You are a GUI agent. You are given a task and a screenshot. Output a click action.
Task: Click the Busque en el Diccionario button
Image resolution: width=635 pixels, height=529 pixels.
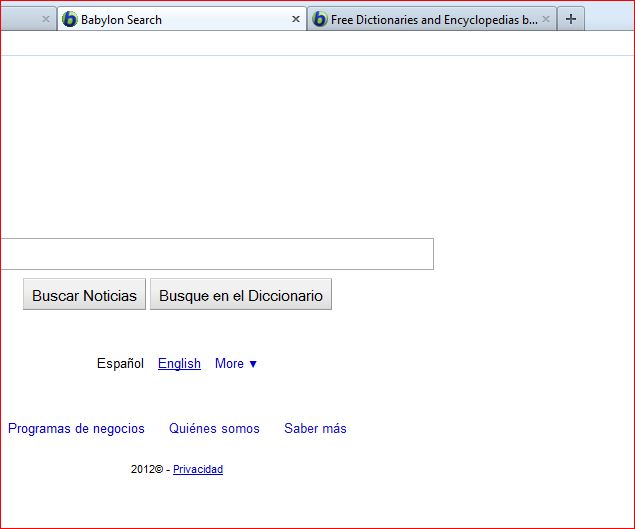tap(241, 294)
